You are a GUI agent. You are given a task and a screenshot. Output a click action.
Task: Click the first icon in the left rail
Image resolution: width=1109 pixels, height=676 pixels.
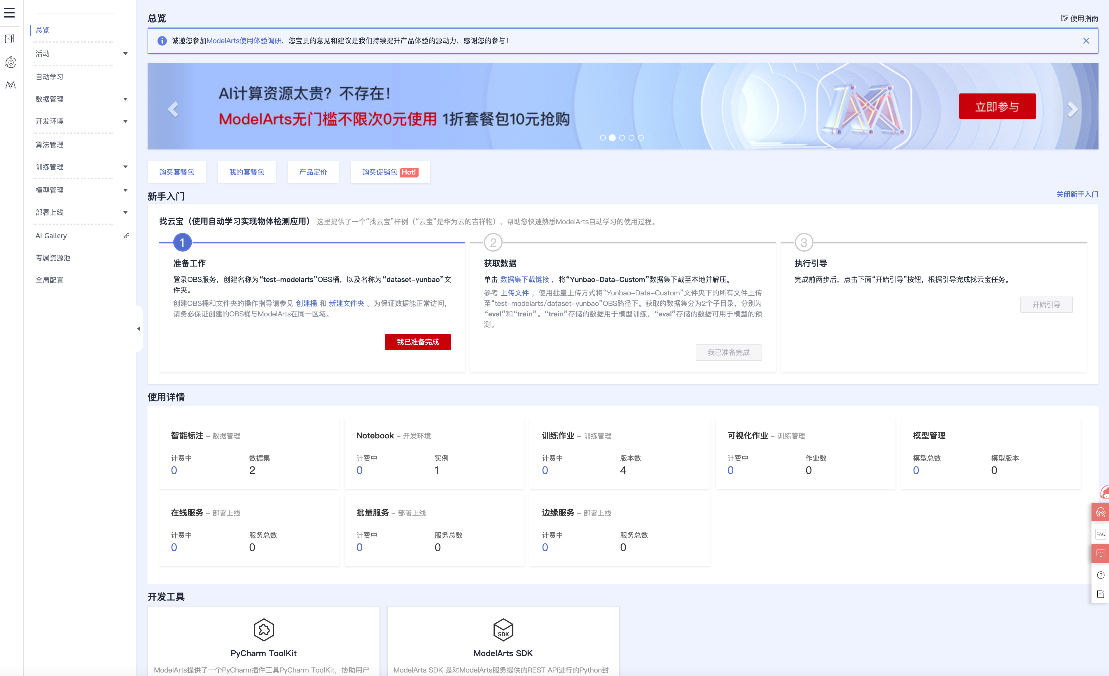click(x=10, y=37)
